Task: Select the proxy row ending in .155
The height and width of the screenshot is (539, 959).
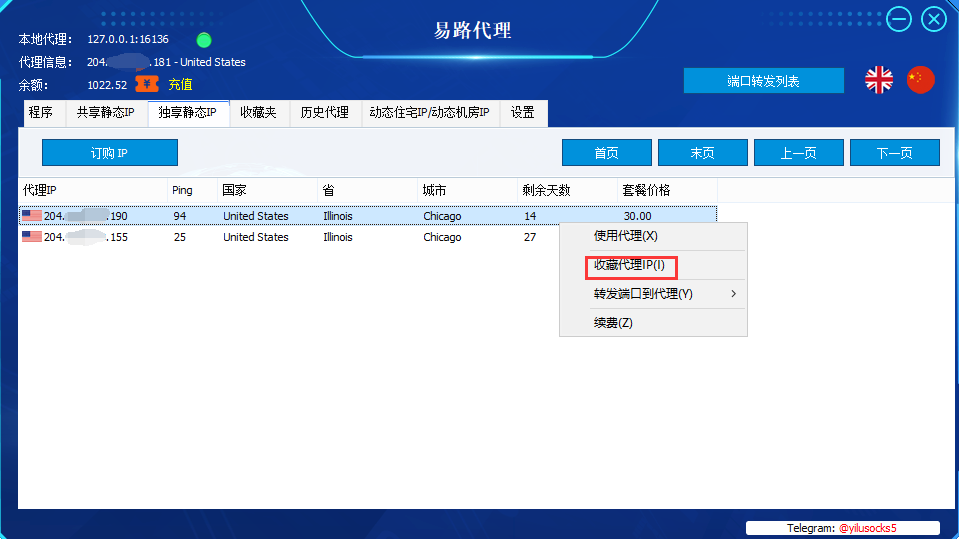Action: 289,237
